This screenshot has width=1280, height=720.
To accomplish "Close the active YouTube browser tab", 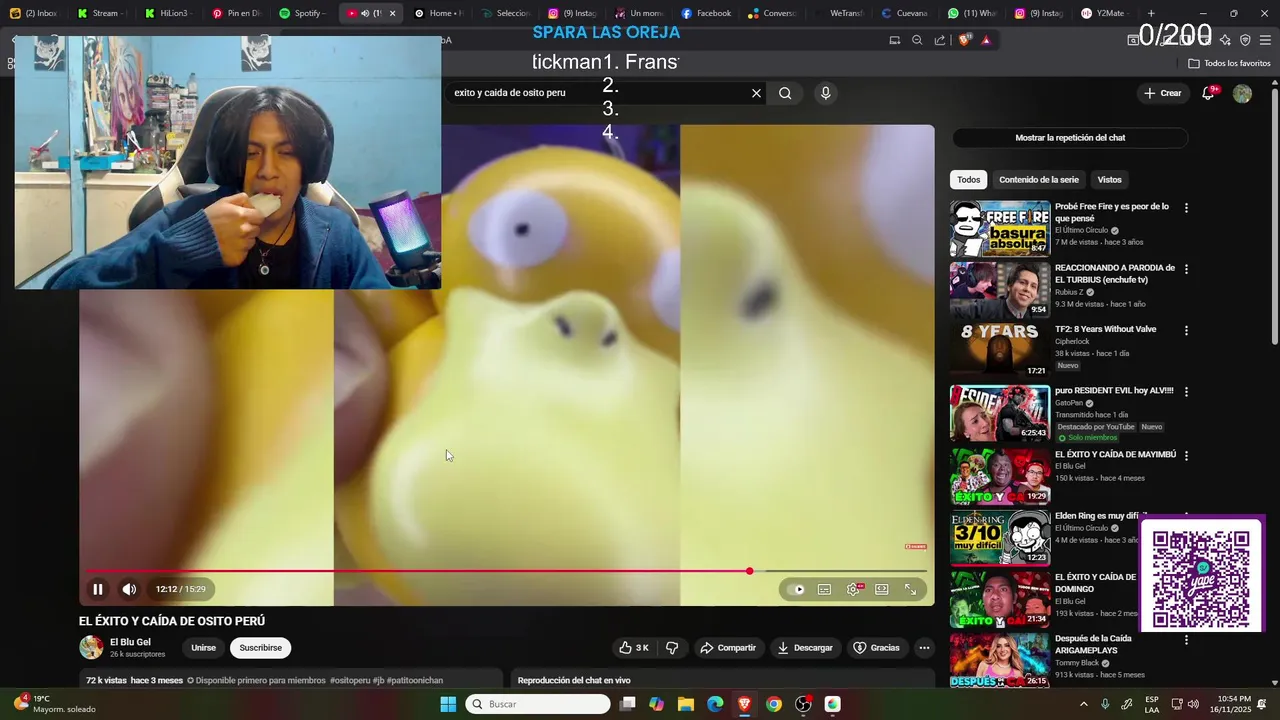I will coord(392,13).
